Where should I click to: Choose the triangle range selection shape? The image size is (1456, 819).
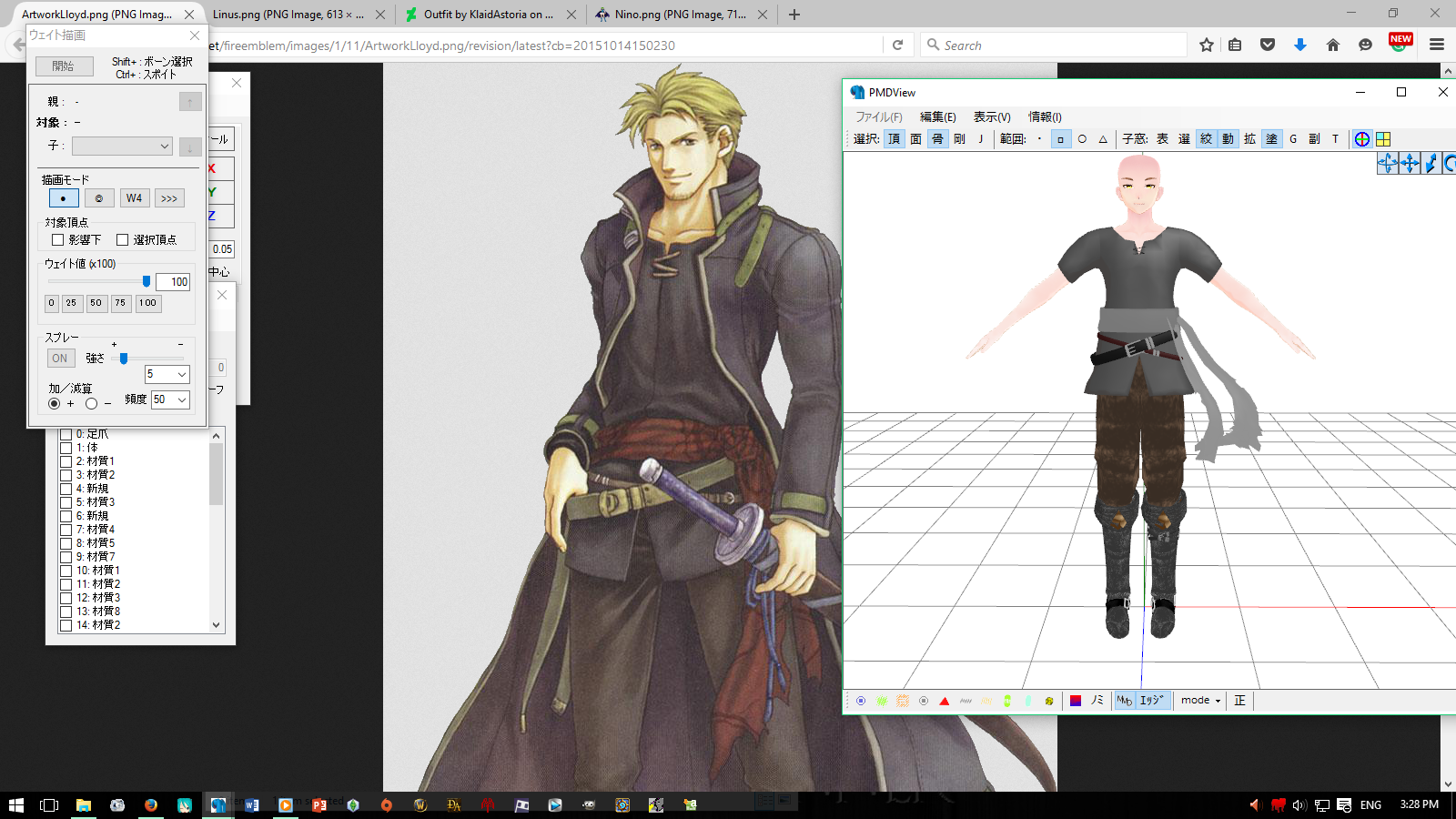[1103, 139]
